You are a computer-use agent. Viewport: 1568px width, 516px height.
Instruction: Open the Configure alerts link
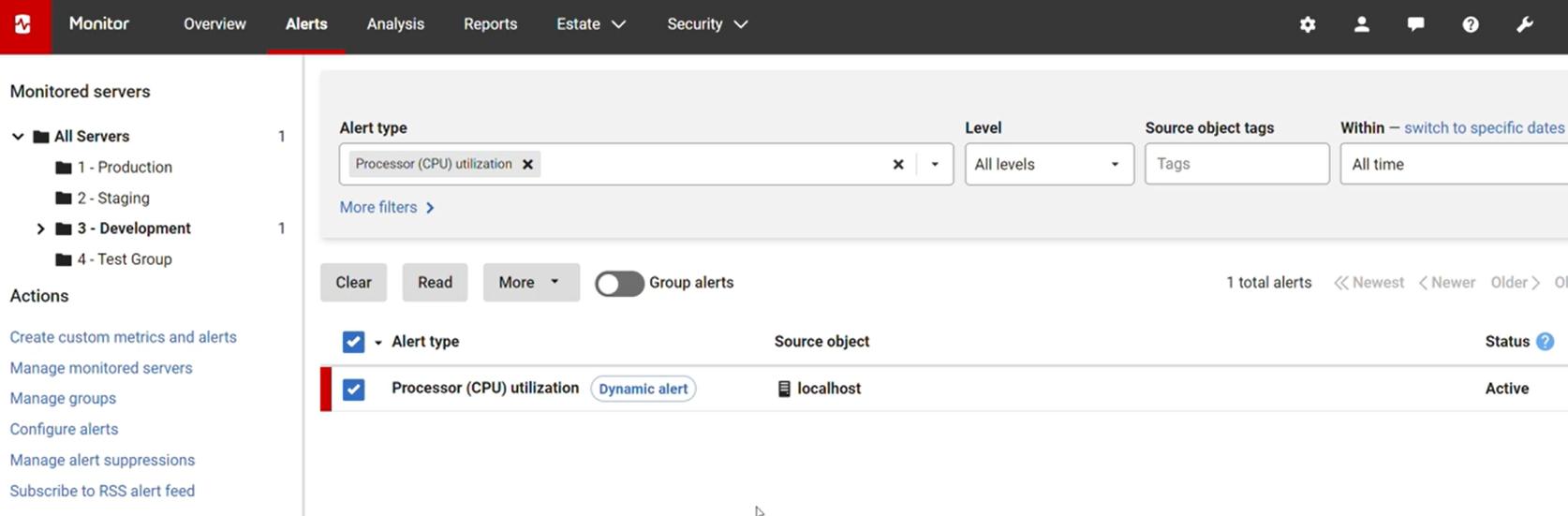tap(64, 429)
